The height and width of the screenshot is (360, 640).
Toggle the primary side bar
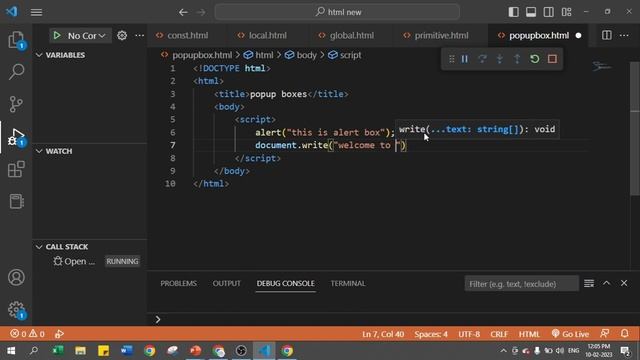[x=513, y=12]
